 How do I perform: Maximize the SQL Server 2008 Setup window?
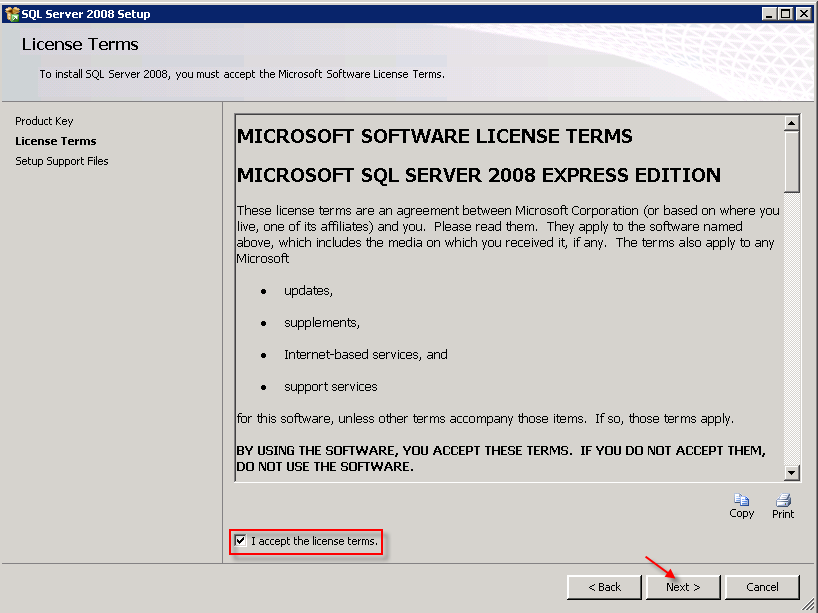tap(785, 14)
